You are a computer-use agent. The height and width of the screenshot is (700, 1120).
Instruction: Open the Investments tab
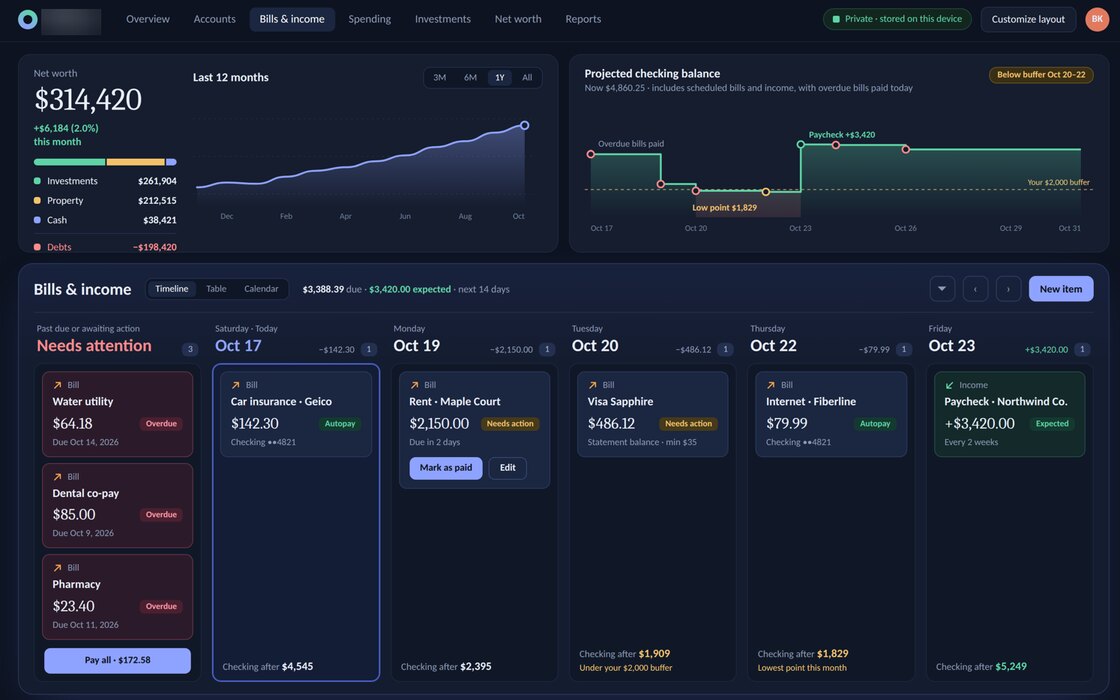[x=443, y=19]
